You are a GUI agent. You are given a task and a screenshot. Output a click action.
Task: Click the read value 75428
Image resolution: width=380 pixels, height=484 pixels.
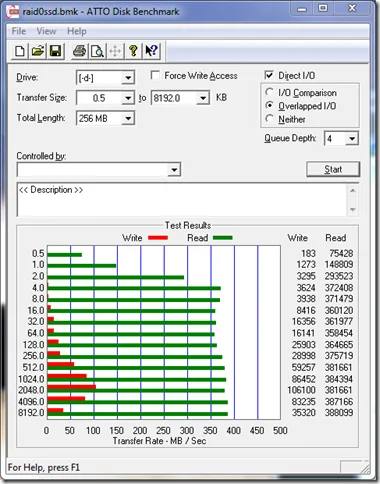[x=341, y=253]
